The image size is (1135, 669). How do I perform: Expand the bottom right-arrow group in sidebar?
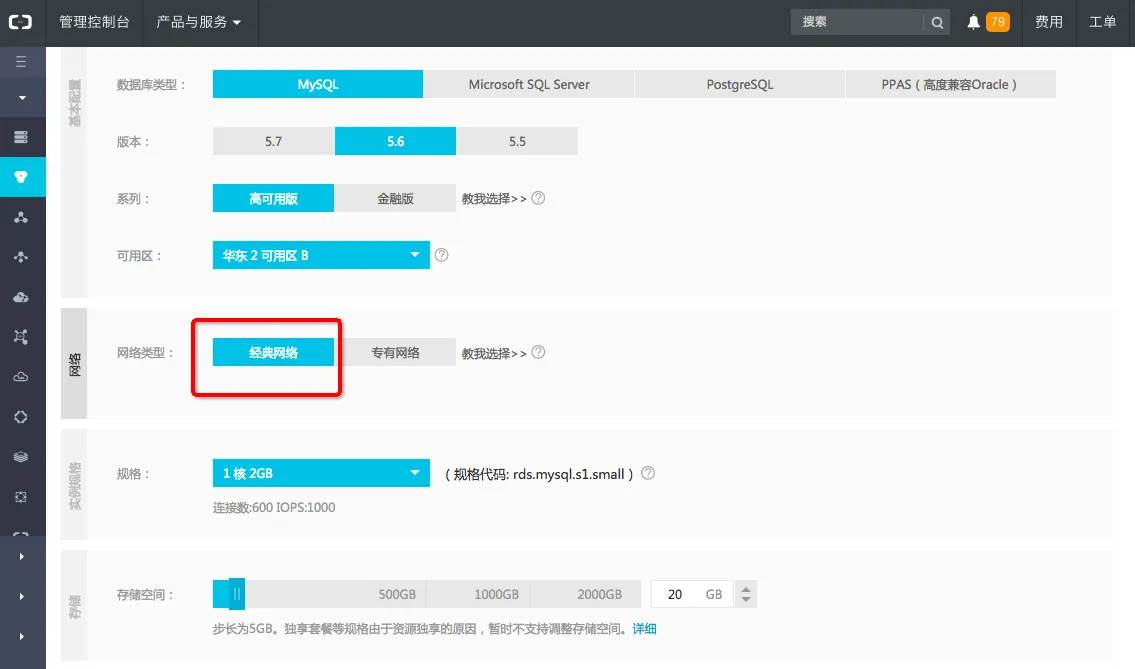coord(22,636)
